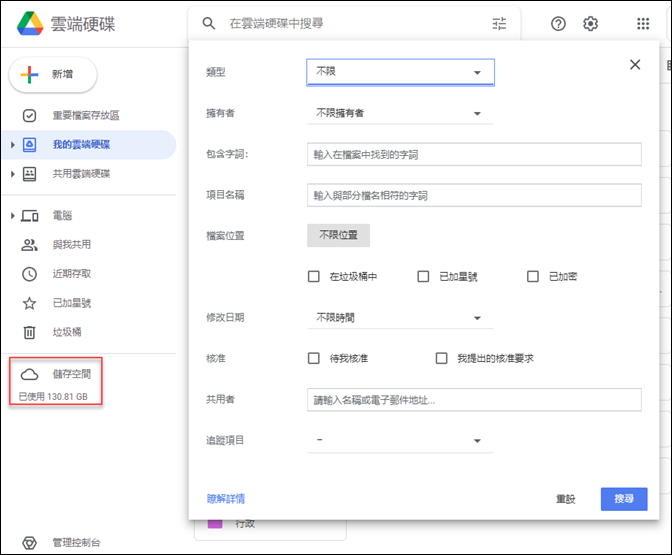
Task: Check the 已加星號 checkbox in search panel
Action: pos(423,276)
